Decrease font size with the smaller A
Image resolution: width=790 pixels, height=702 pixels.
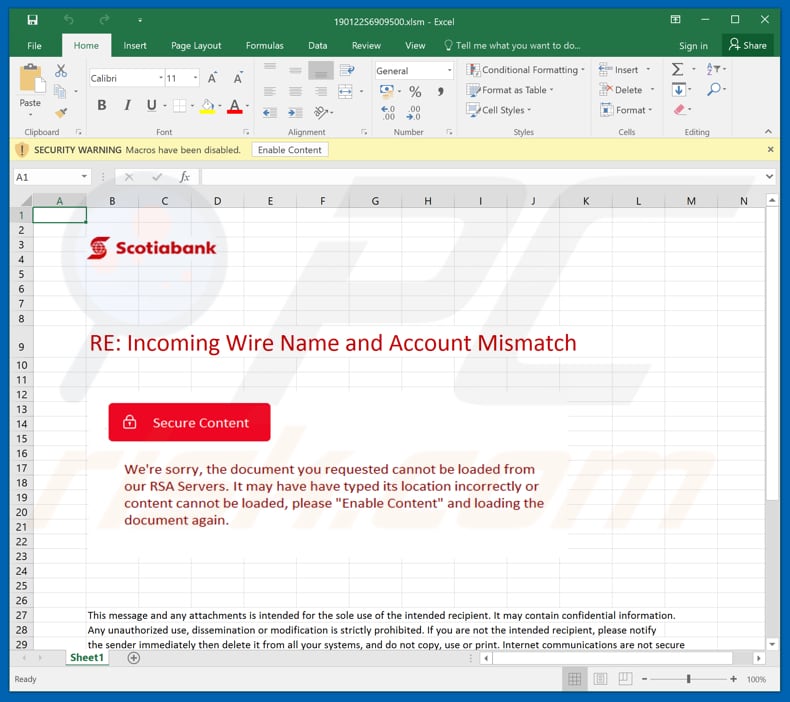[x=237, y=78]
